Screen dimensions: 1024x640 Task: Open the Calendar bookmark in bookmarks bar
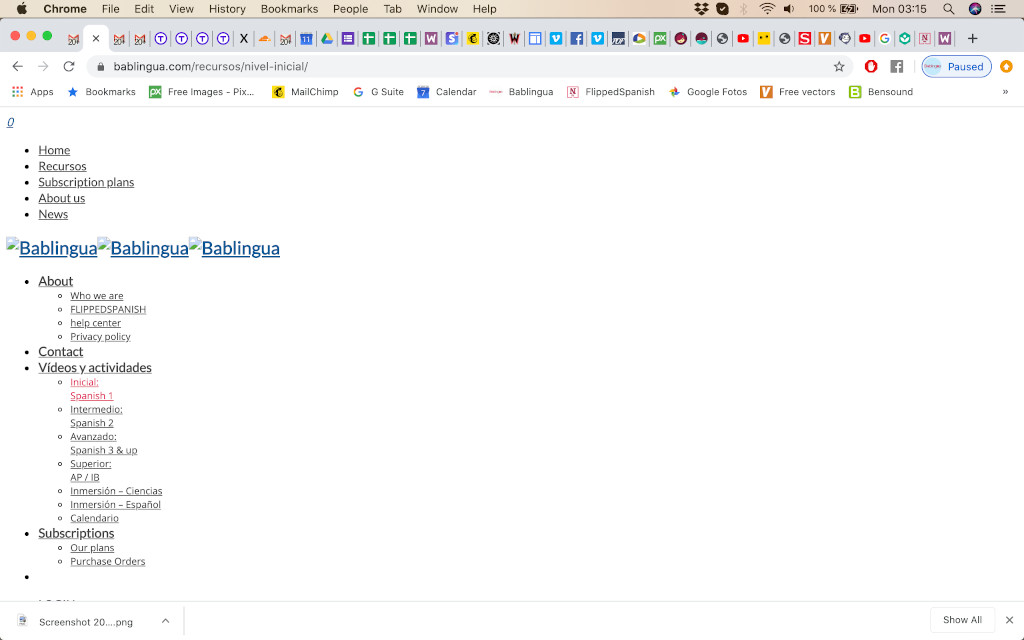(x=447, y=92)
